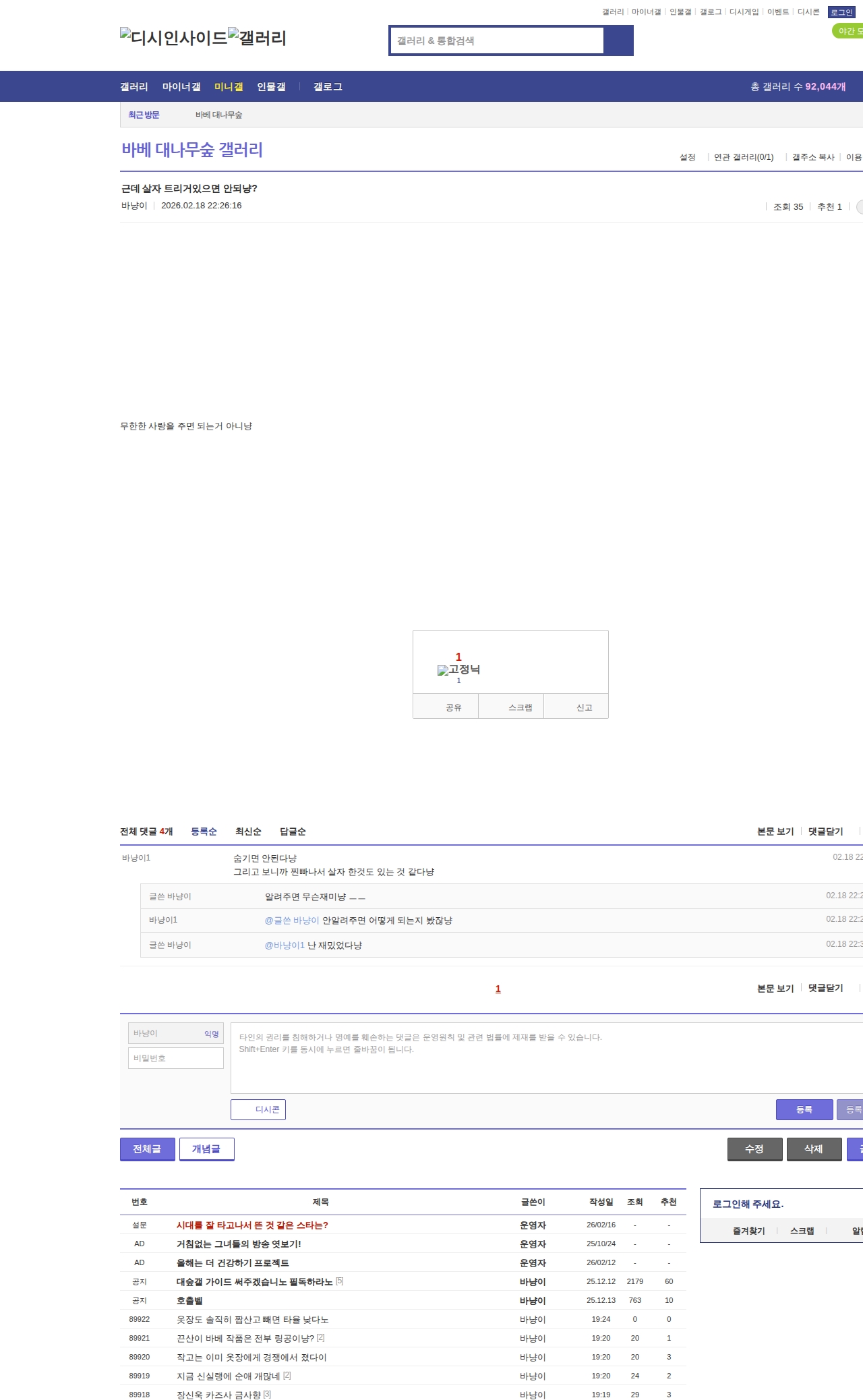This screenshot has height=1400, width=863.
Task: Report the post with 신고
Action: tap(584, 707)
